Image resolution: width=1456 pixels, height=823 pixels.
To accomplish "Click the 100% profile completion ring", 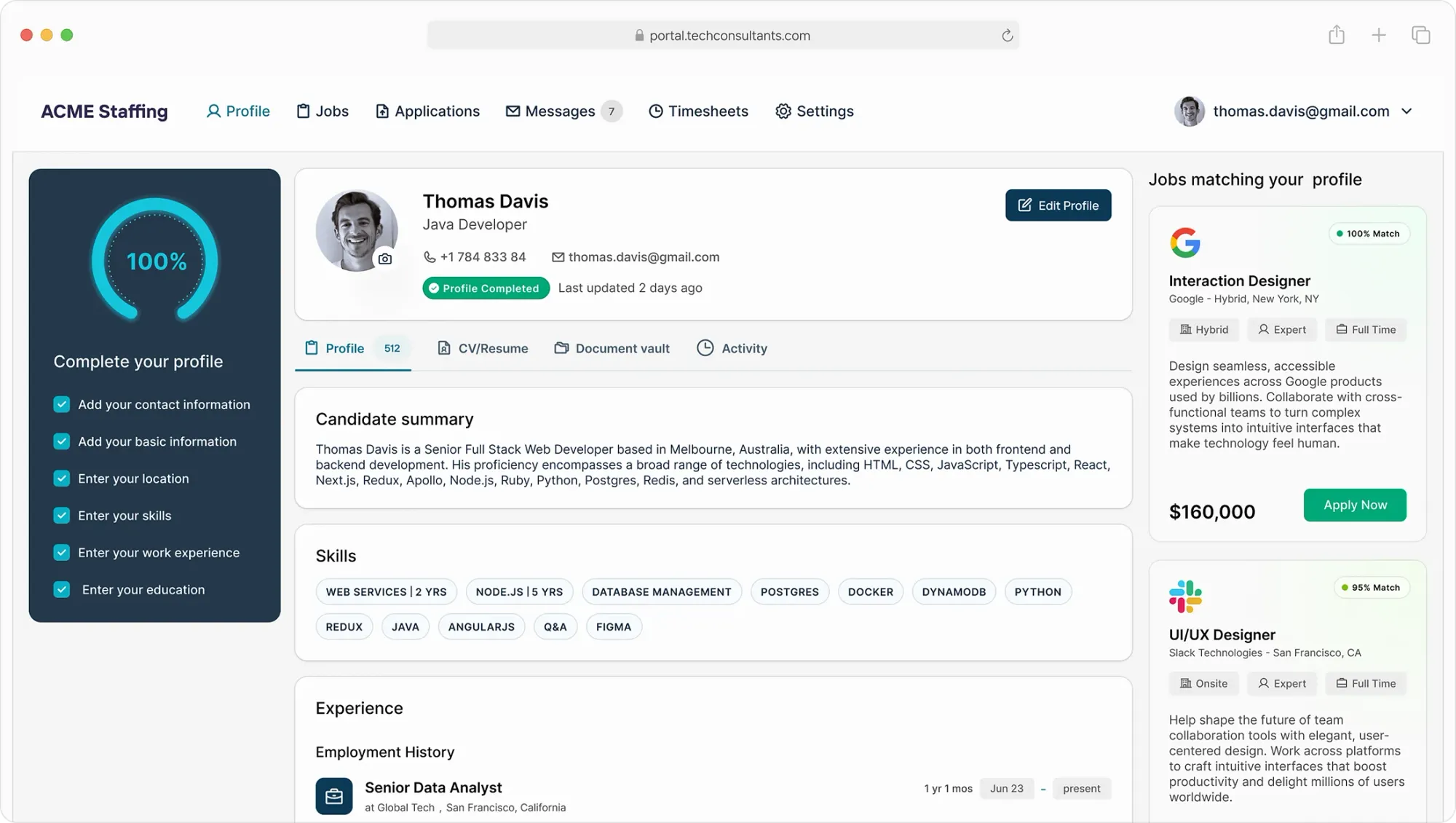I will click(154, 261).
